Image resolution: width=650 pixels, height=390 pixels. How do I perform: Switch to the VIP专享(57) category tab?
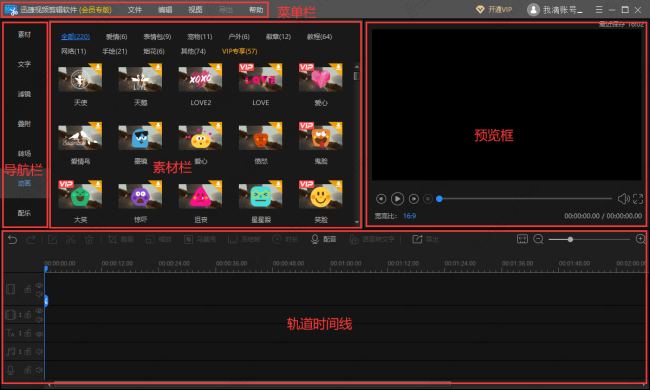[240, 51]
